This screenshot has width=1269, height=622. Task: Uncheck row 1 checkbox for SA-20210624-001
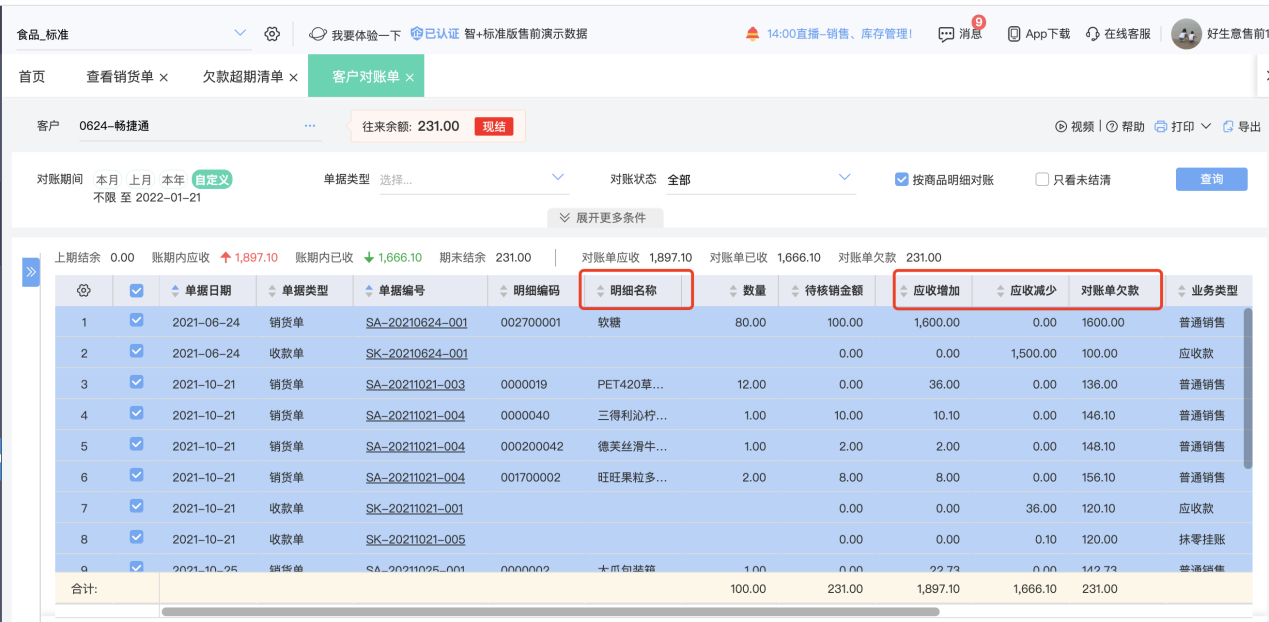point(137,321)
